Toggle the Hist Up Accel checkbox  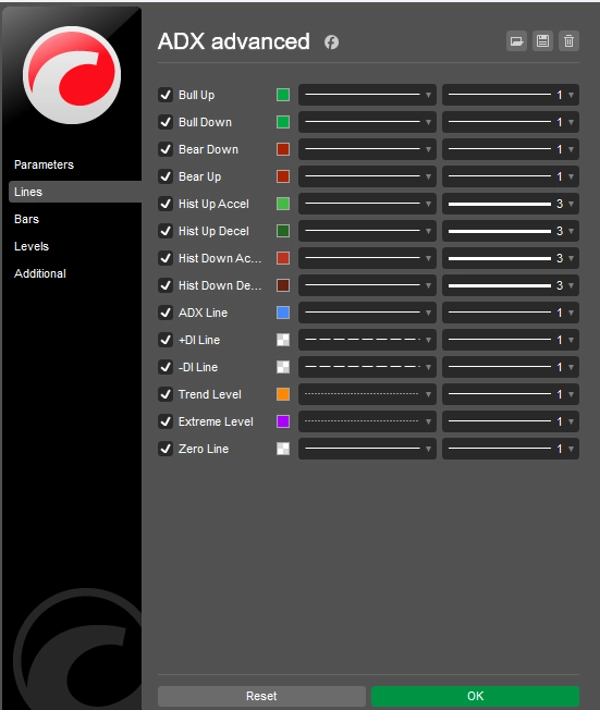click(x=166, y=204)
